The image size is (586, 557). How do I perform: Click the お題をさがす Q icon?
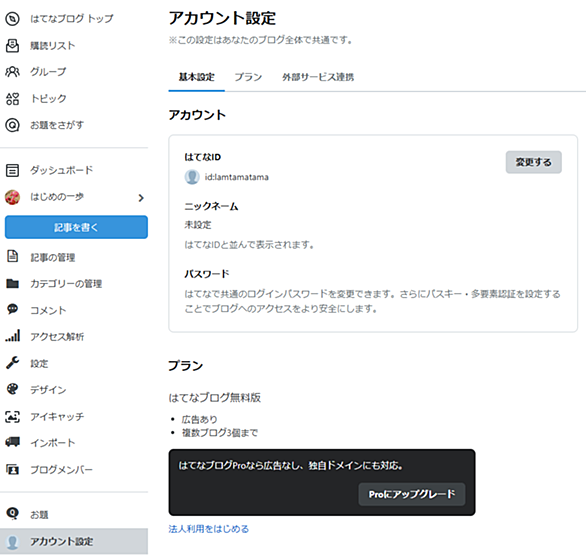click(x=12, y=125)
